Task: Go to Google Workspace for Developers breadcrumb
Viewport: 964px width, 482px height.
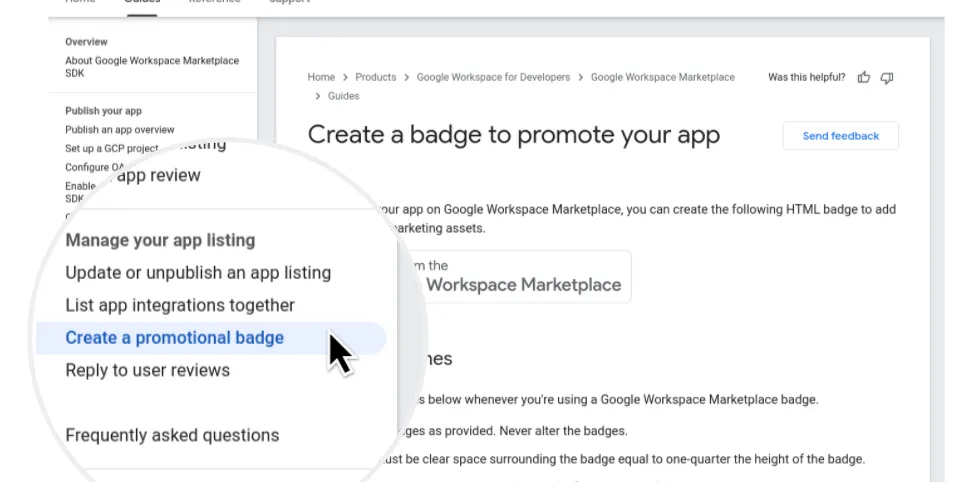Action: 493,77
